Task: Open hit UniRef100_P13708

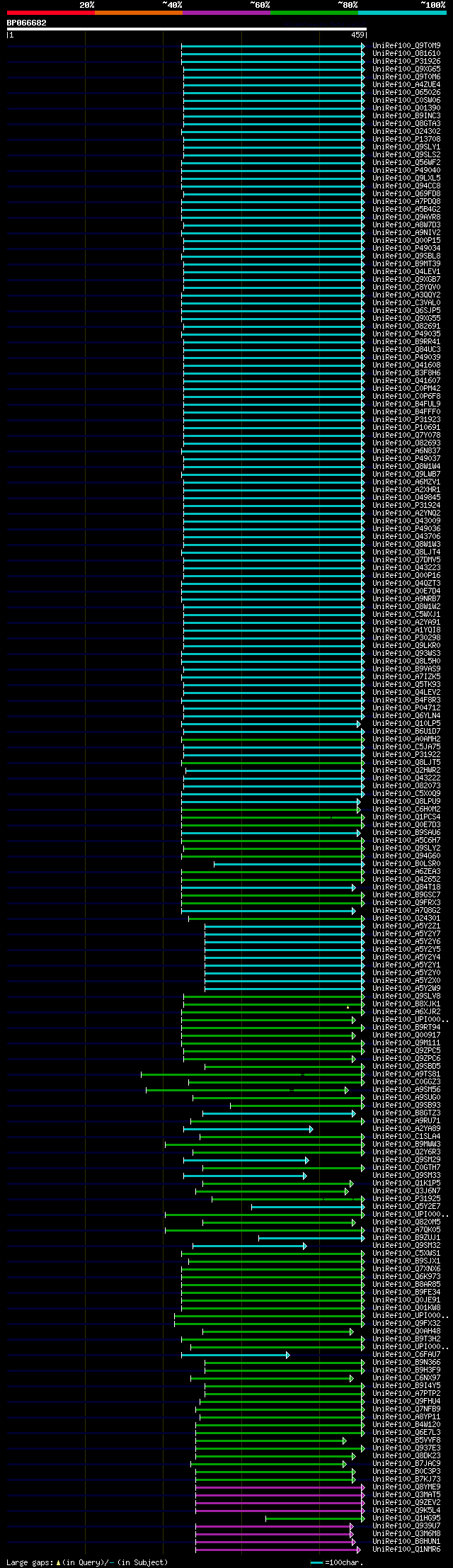Action: point(406,140)
